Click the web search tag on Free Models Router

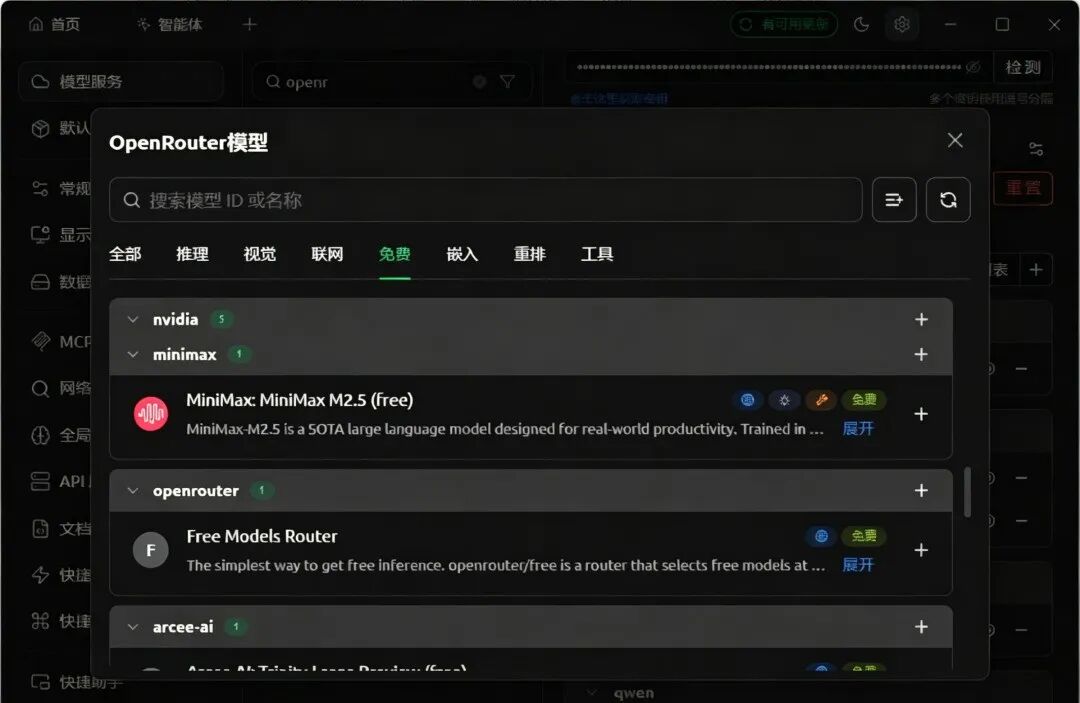coord(821,536)
